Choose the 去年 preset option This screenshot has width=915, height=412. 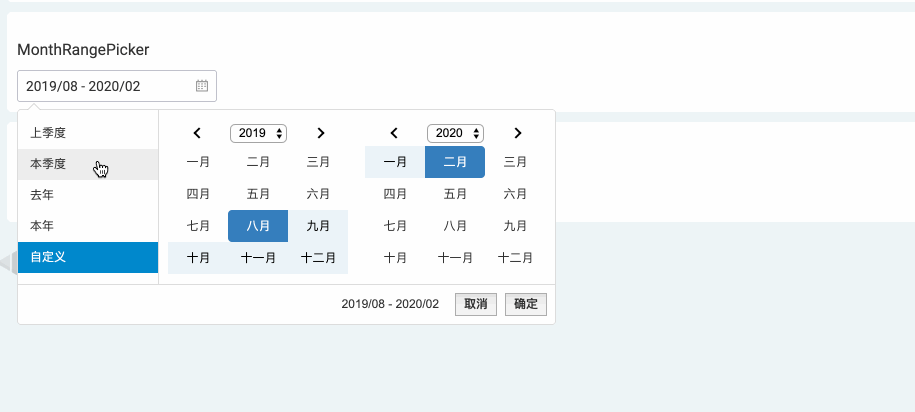point(88,195)
